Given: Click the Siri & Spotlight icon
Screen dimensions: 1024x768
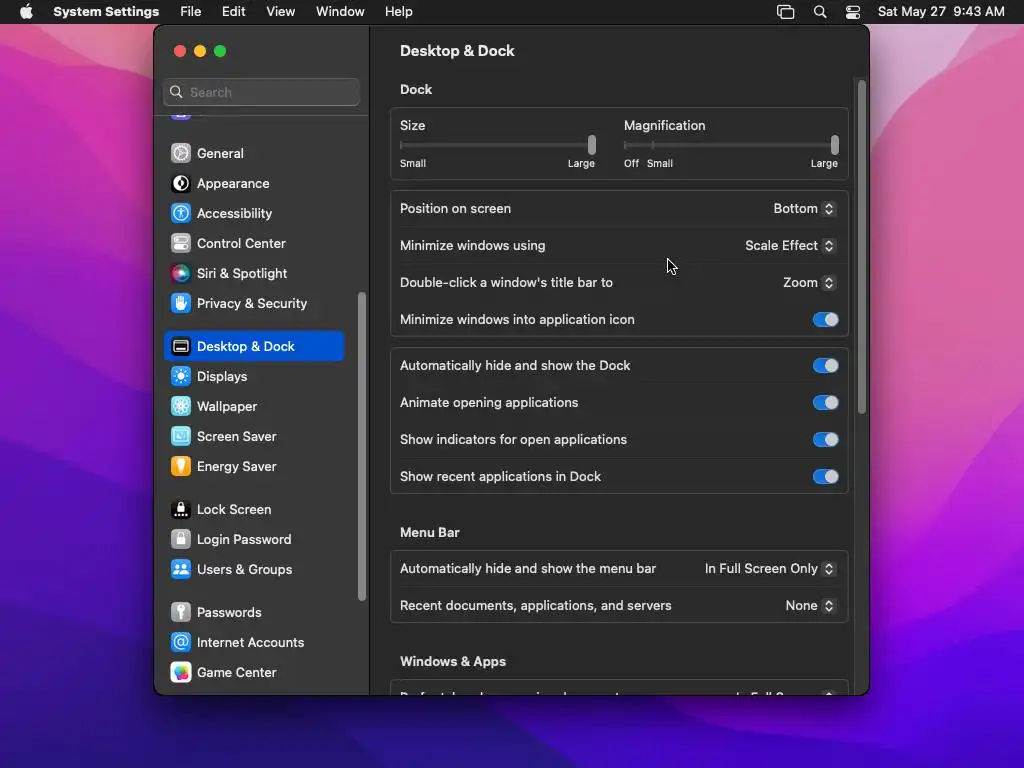Looking at the screenshot, I should pos(181,273).
